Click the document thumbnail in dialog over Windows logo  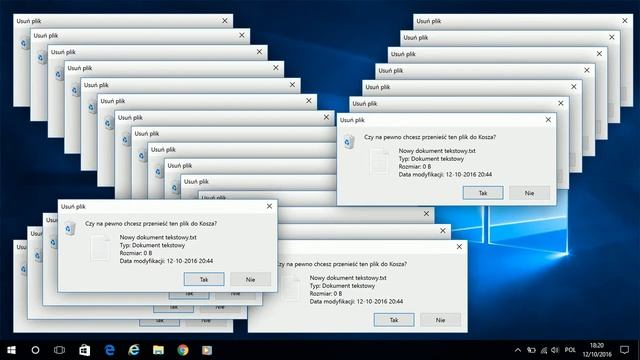tap(379, 162)
